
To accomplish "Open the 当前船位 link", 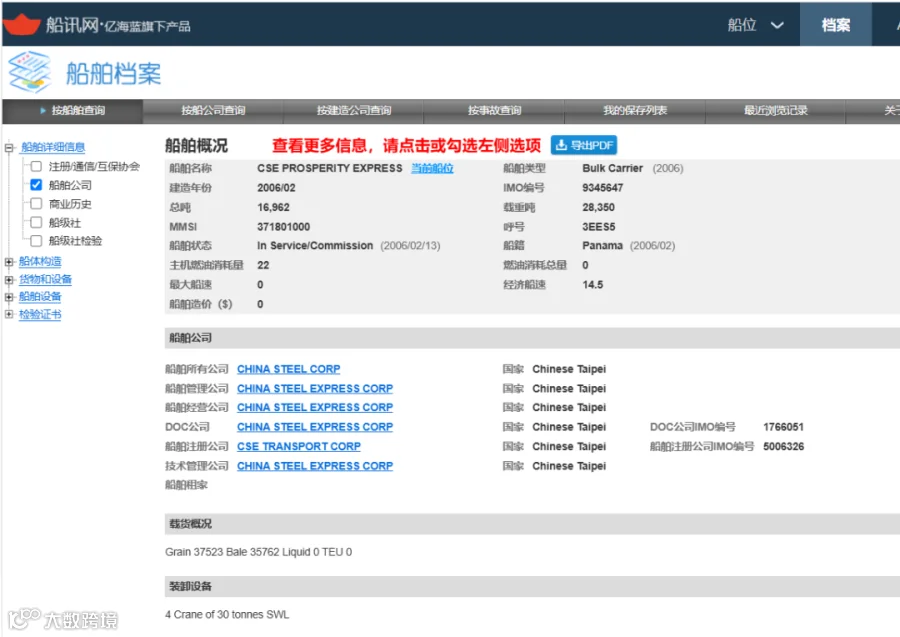I will point(432,168).
